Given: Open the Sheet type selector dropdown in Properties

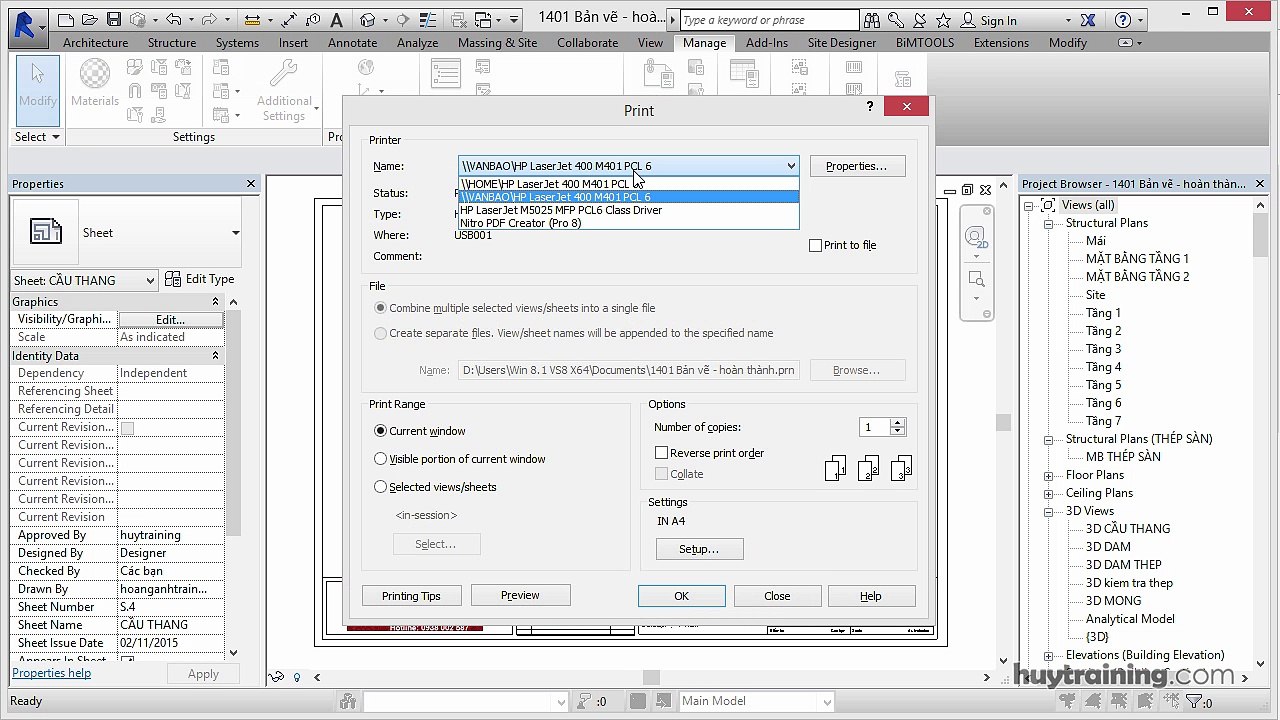Looking at the screenshot, I should (x=235, y=233).
